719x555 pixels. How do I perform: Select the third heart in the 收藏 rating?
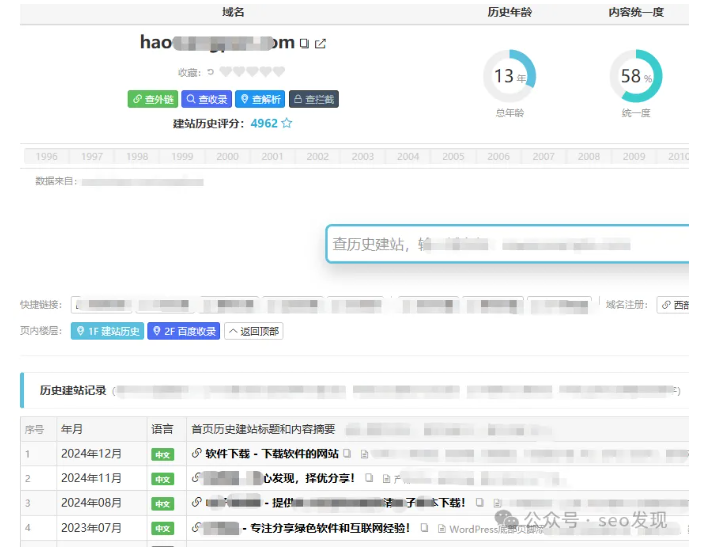coord(252,72)
